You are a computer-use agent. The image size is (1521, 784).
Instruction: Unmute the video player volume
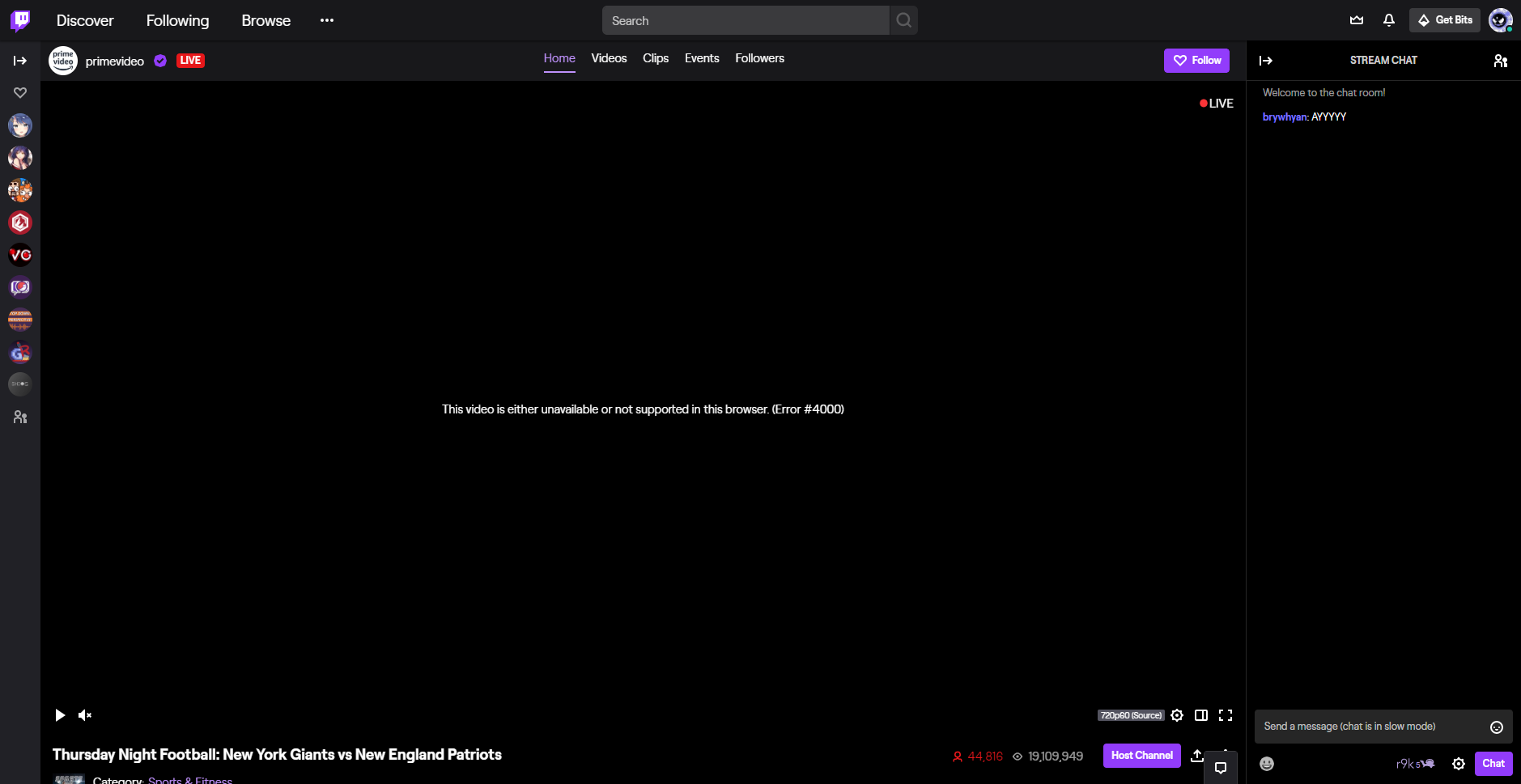click(x=85, y=715)
